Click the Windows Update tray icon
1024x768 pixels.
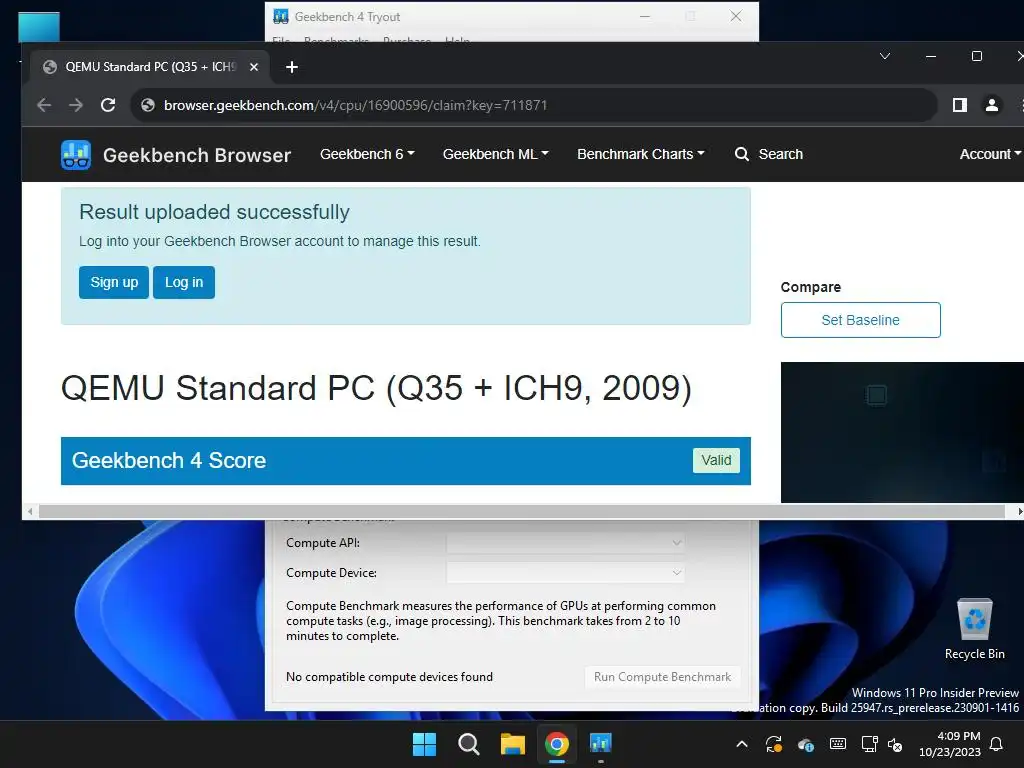click(774, 744)
